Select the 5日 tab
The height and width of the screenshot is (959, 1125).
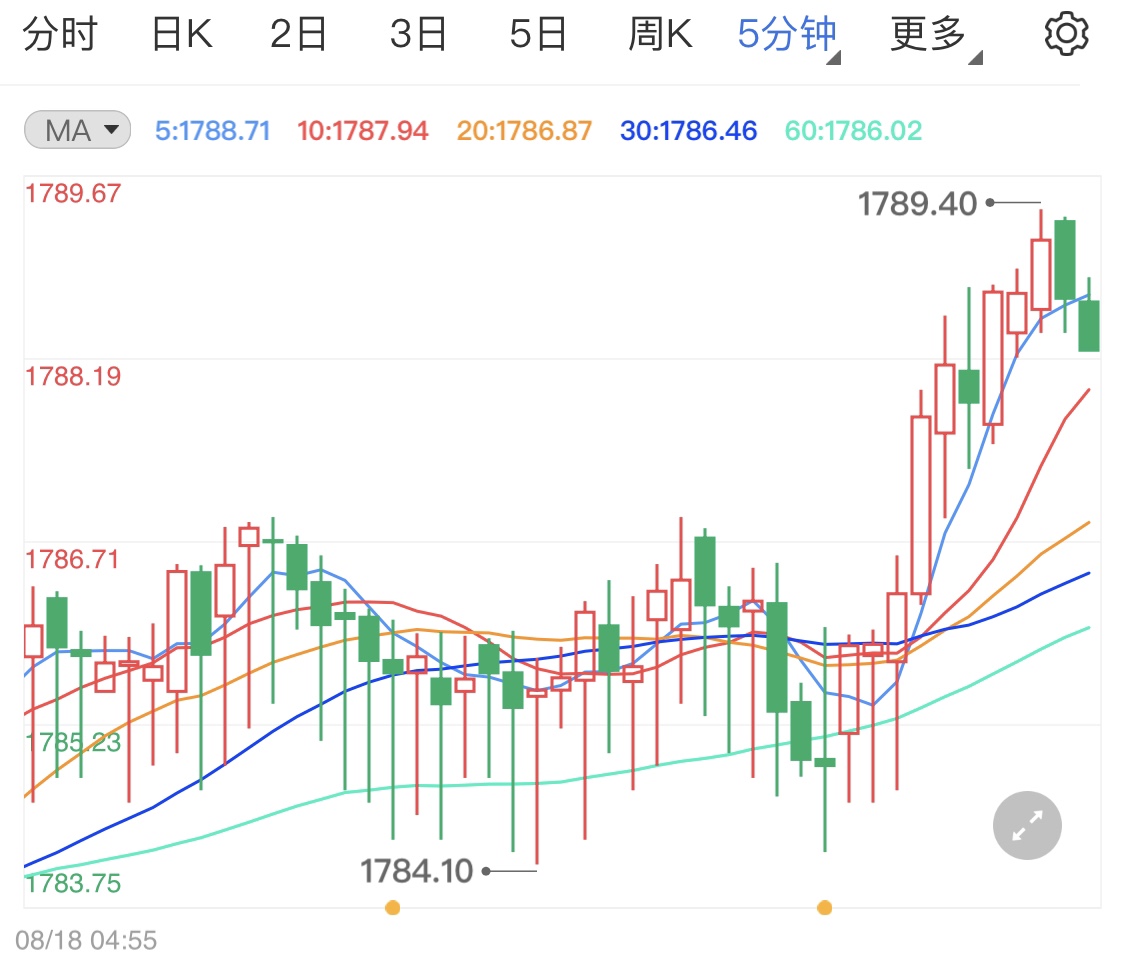pos(538,34)
